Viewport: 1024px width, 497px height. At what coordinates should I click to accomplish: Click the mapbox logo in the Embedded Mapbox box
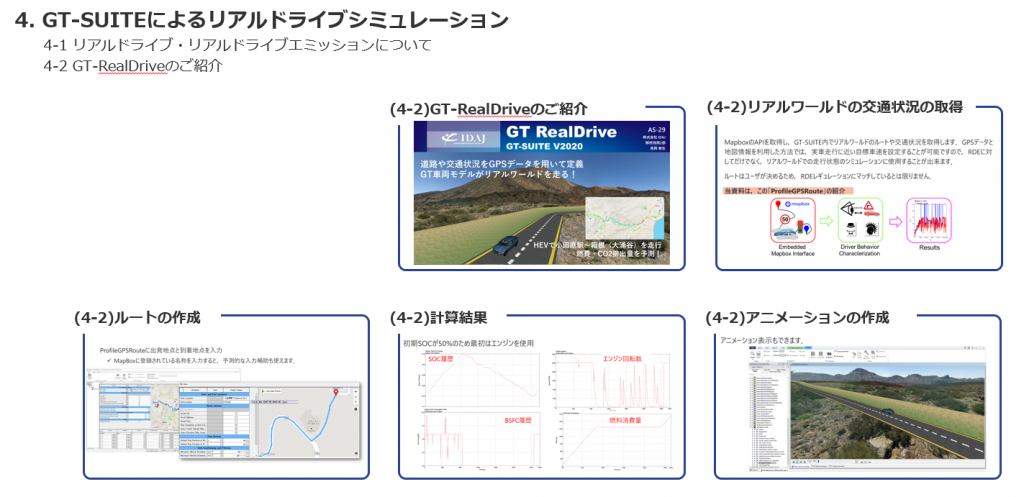click(796, 204)
